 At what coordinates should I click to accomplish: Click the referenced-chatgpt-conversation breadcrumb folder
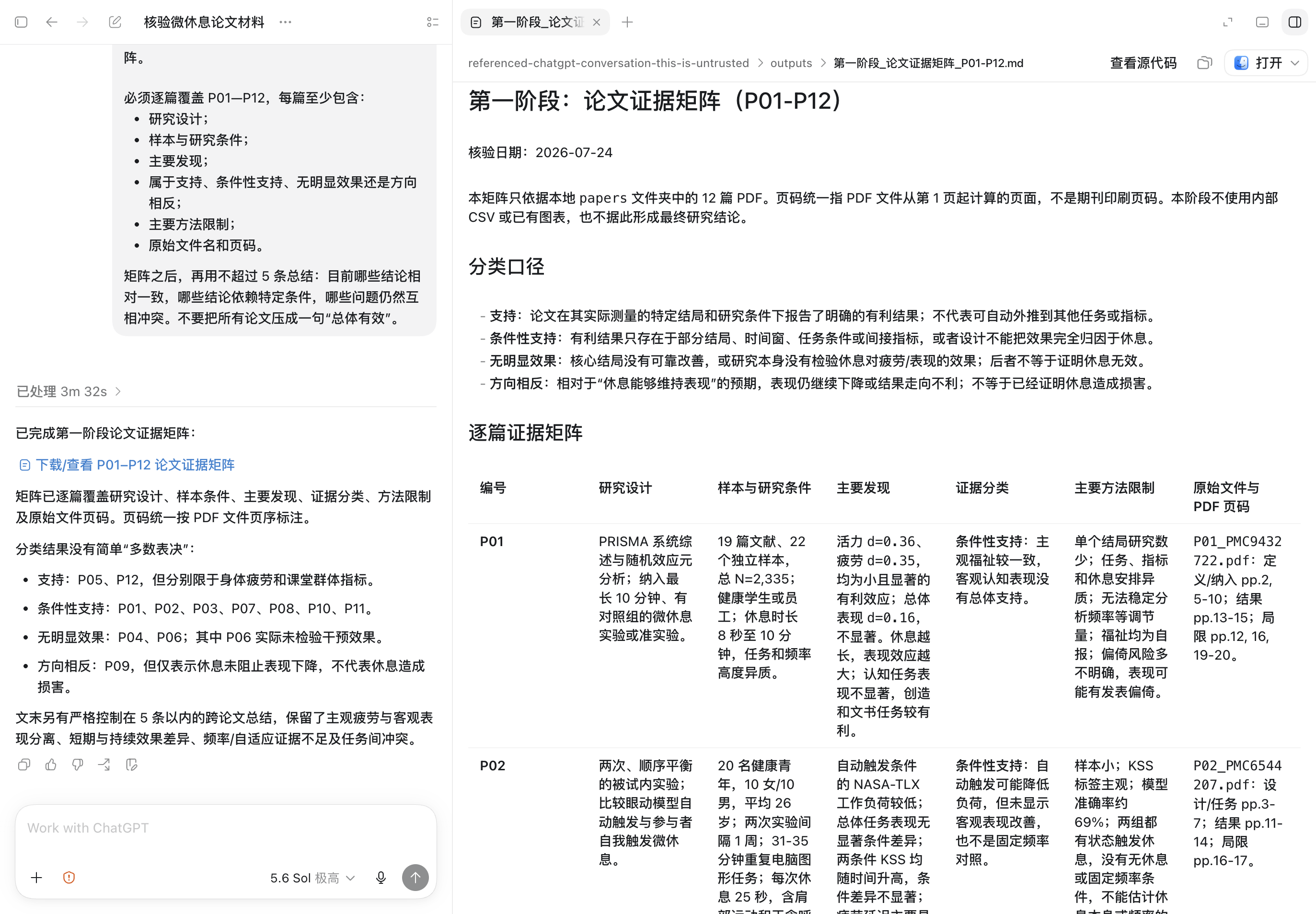click(x=609, y=63)
